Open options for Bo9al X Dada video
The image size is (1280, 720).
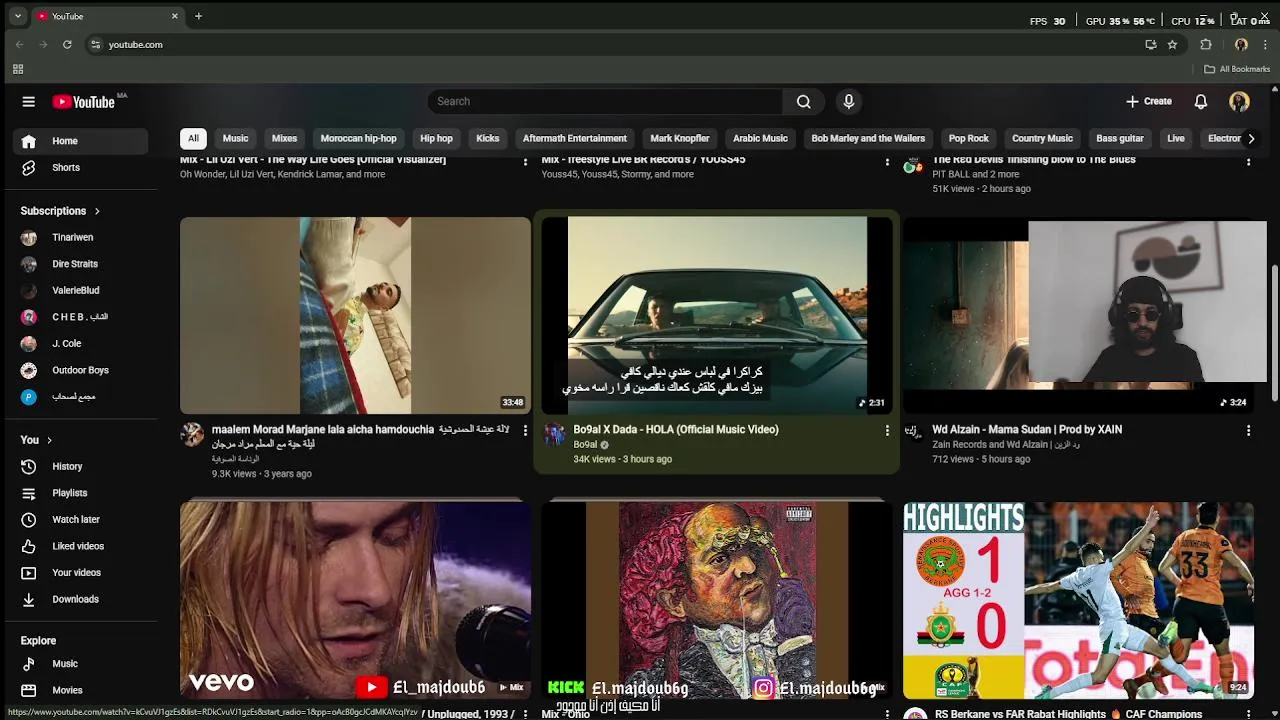pyautogui.click(x=886, y=430)
